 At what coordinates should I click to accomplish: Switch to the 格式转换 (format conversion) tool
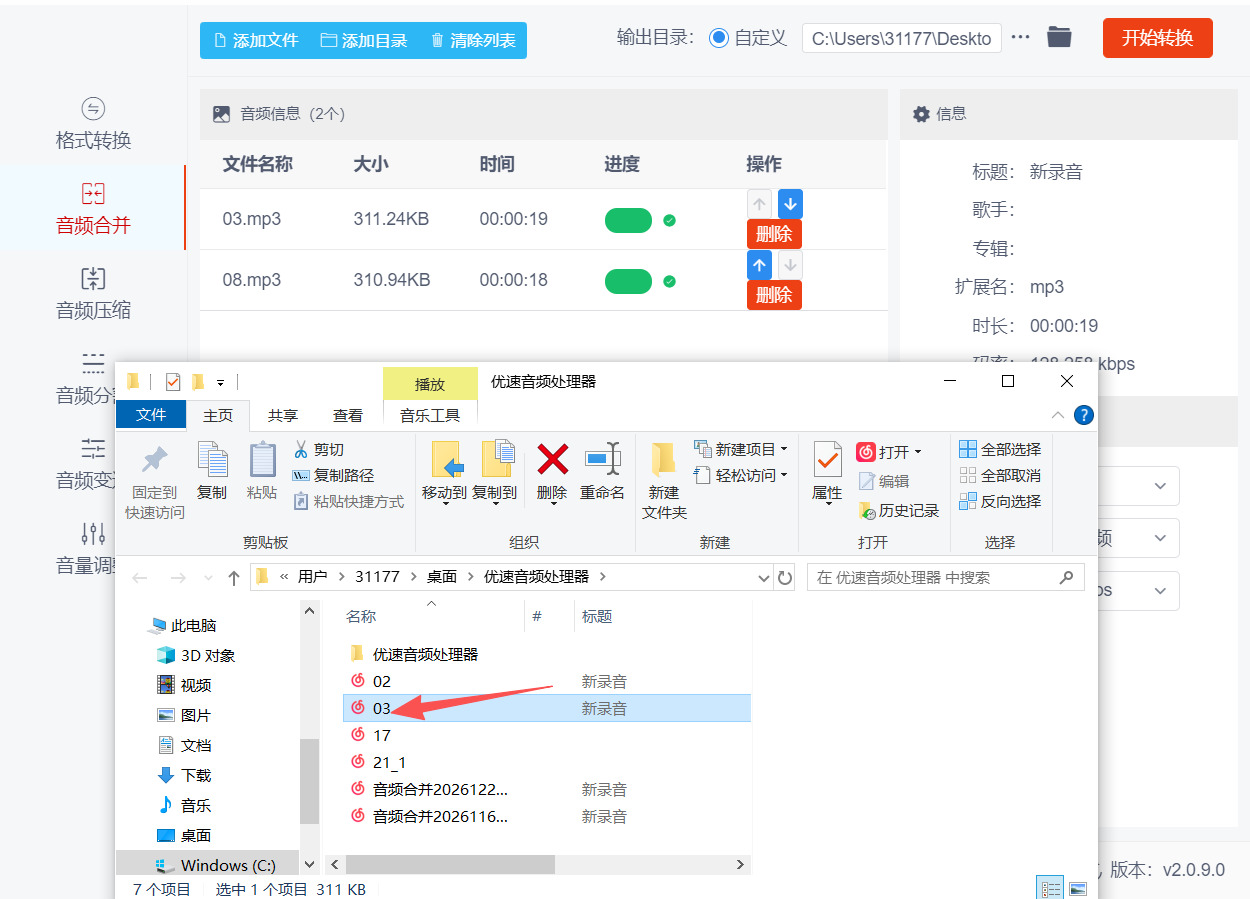tap(94, 123)
